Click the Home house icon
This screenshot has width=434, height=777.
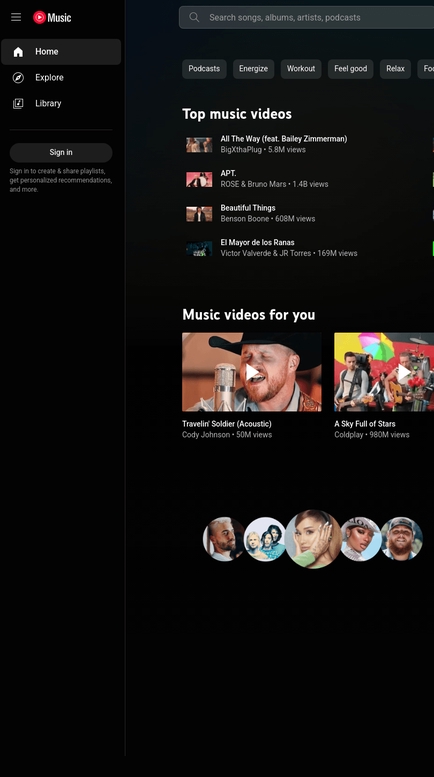click(x=18, y=52)
